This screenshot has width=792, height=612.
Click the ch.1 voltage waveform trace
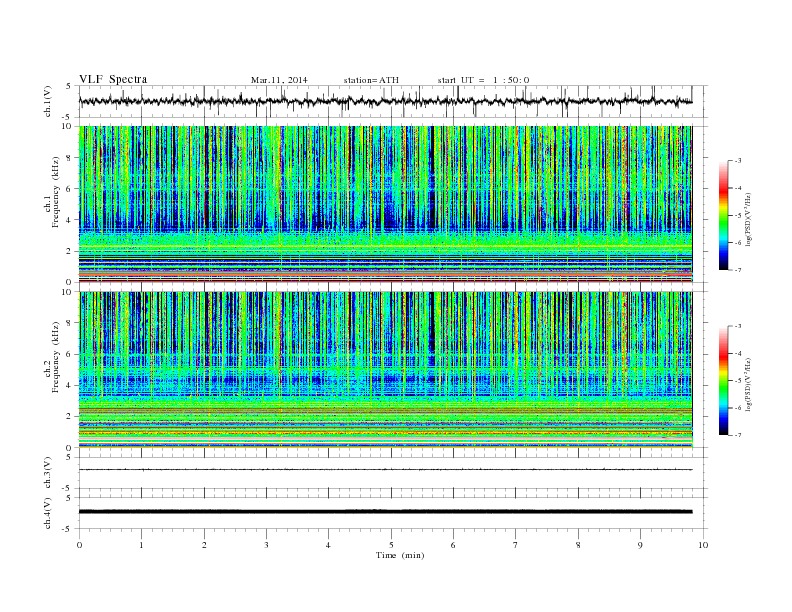[x=385, y=101]
